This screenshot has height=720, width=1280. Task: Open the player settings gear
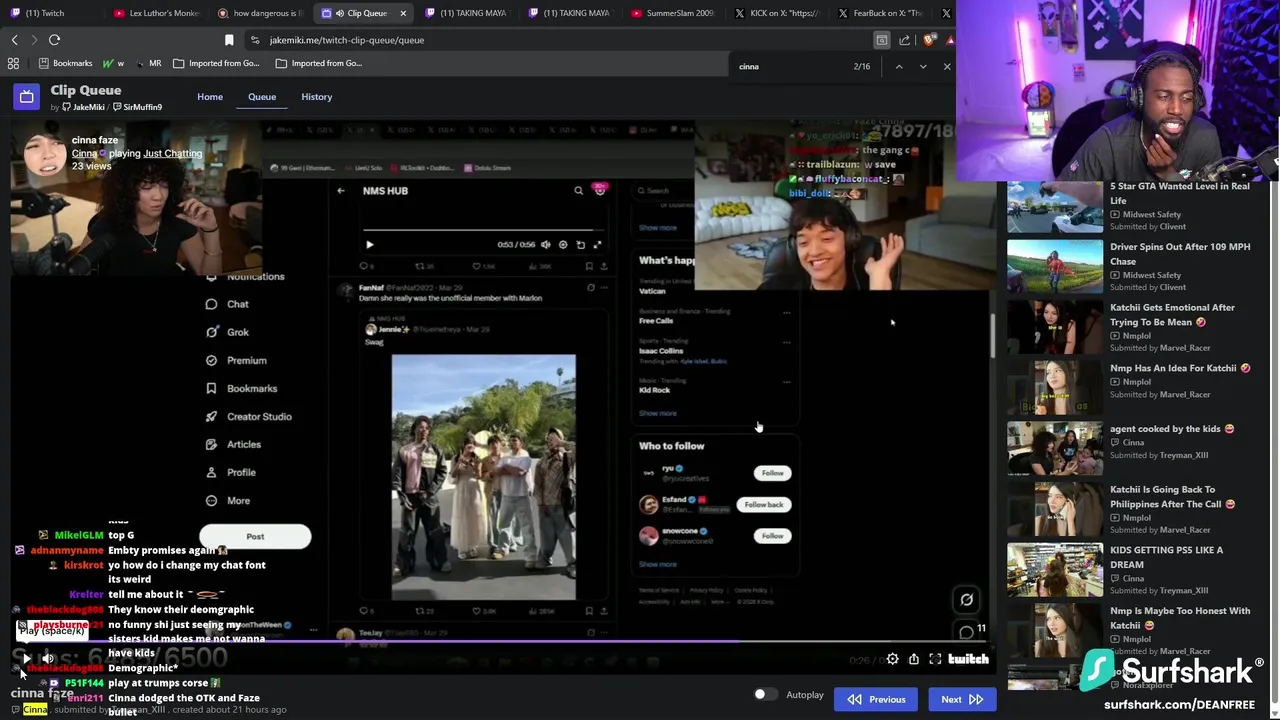pyautogui.click(x=892, y=659)
